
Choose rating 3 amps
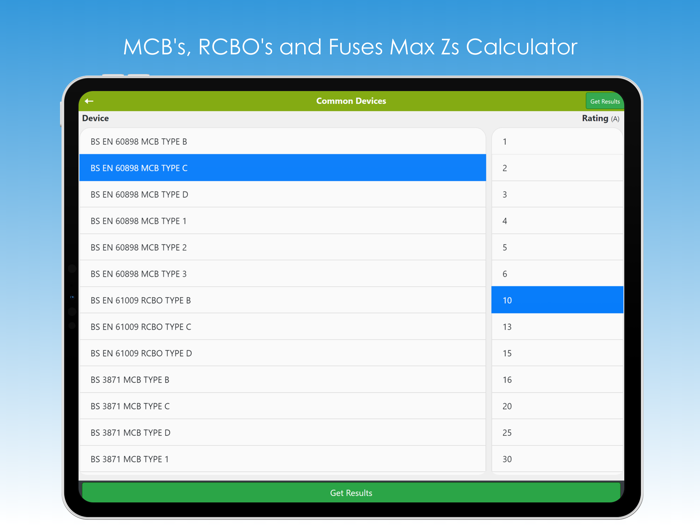[x=557, y=194]
